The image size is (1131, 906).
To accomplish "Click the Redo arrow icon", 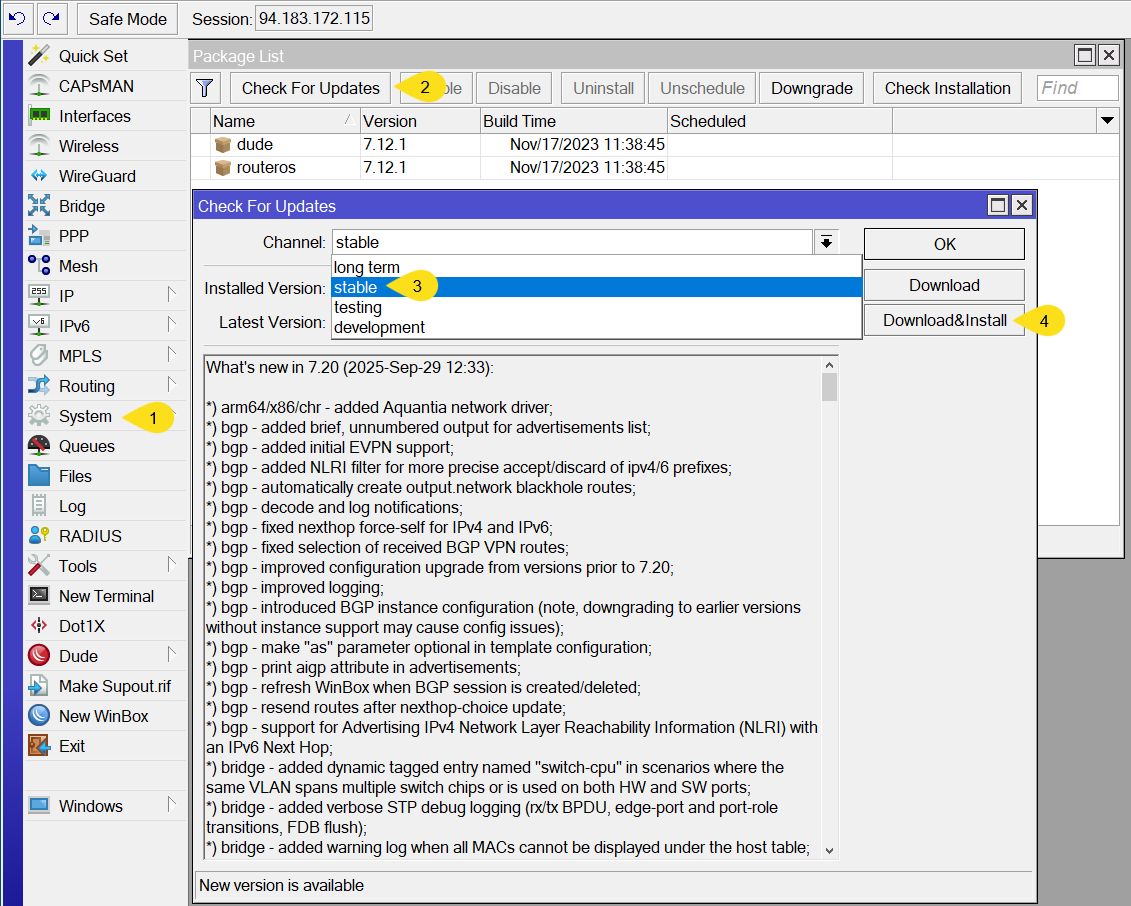I will [x=51, y=19].
